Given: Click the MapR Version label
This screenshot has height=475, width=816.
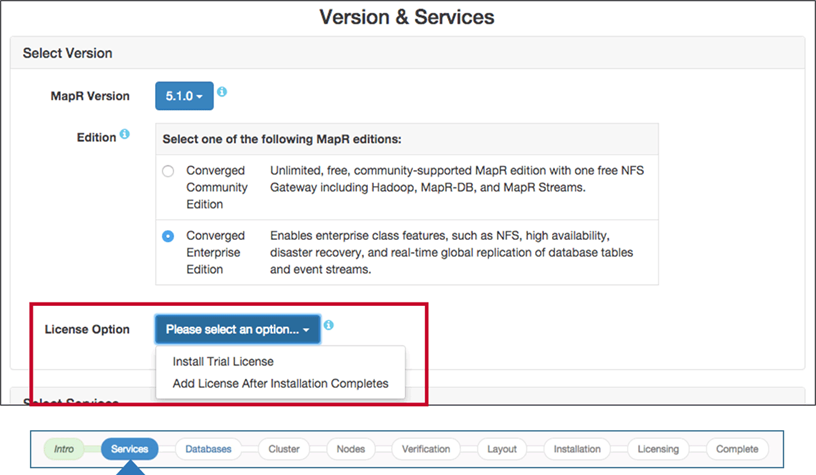Looking at the screenshot, I should (x=90, y=96).
